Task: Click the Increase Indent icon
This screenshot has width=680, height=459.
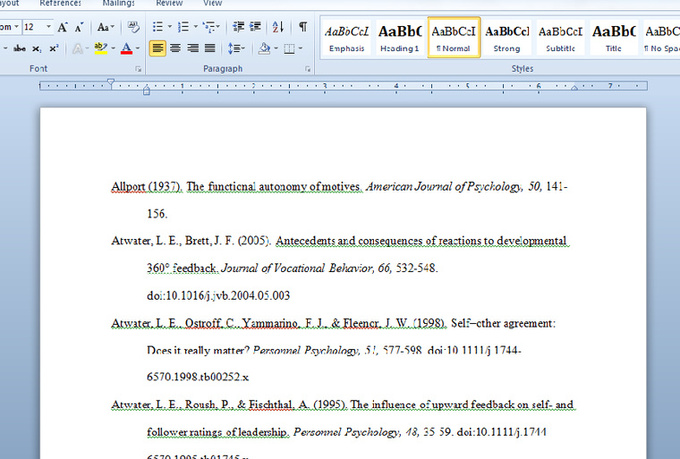Action: click(x=255, y=27)
